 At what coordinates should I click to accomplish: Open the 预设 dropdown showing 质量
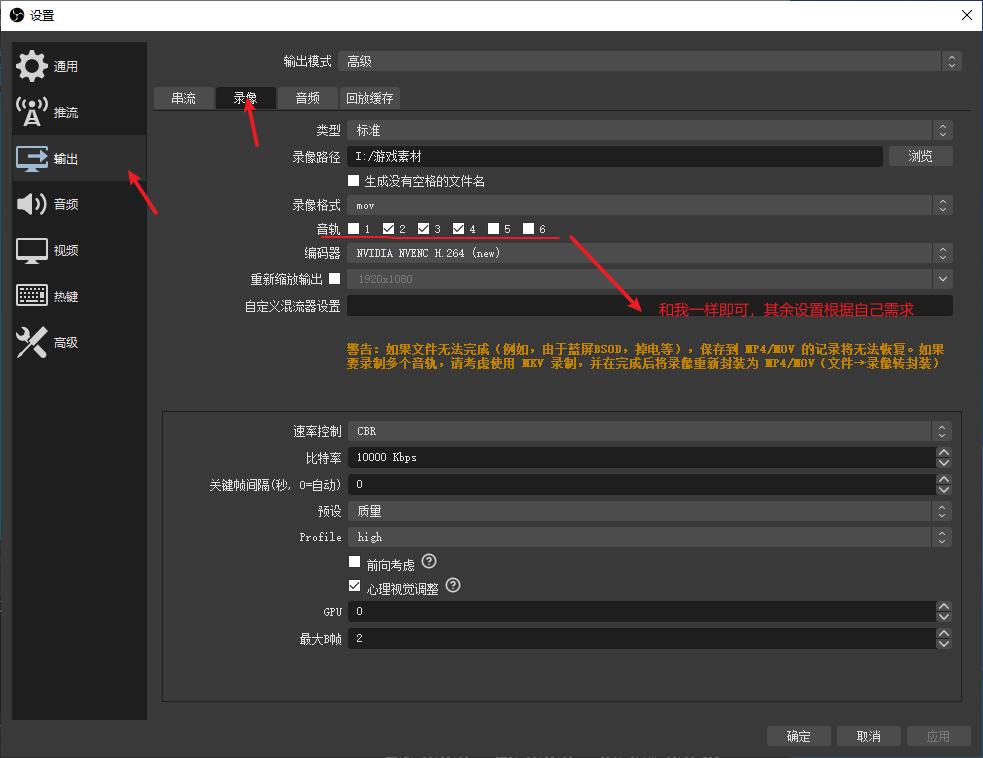point(649,511)
